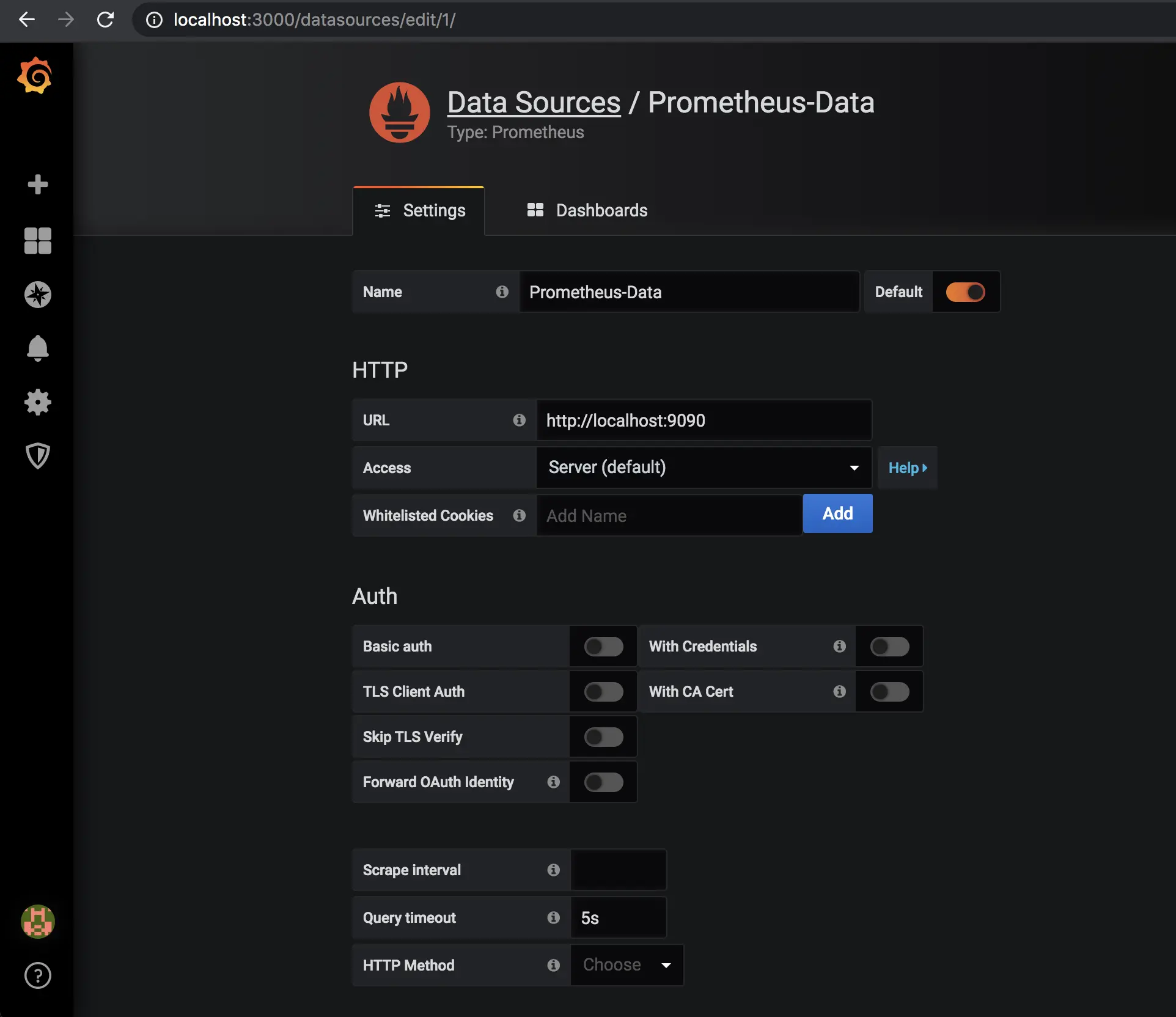Enable the Forward OAuth Identity toggle
The width and height of the screenshot is (1176, 1017).
pyautogui.click(x=604, y=782)
